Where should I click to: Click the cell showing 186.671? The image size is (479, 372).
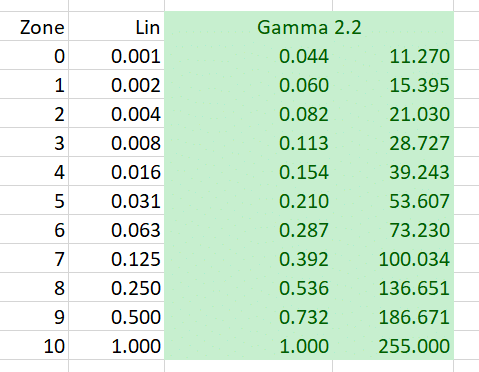[x=393, y=316]
